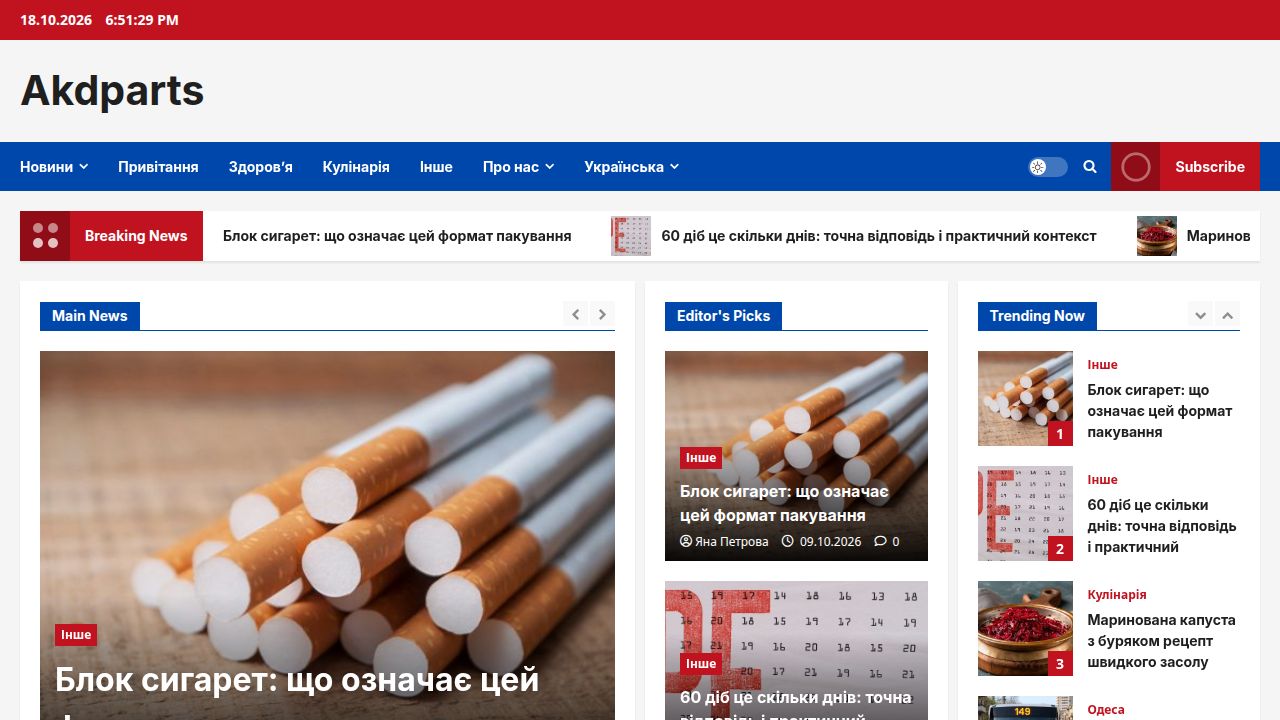This screenshot has height=720, width=1280.
Task: Open Trending item 3 beet cabbage thumbnail
Action: 1025,628
